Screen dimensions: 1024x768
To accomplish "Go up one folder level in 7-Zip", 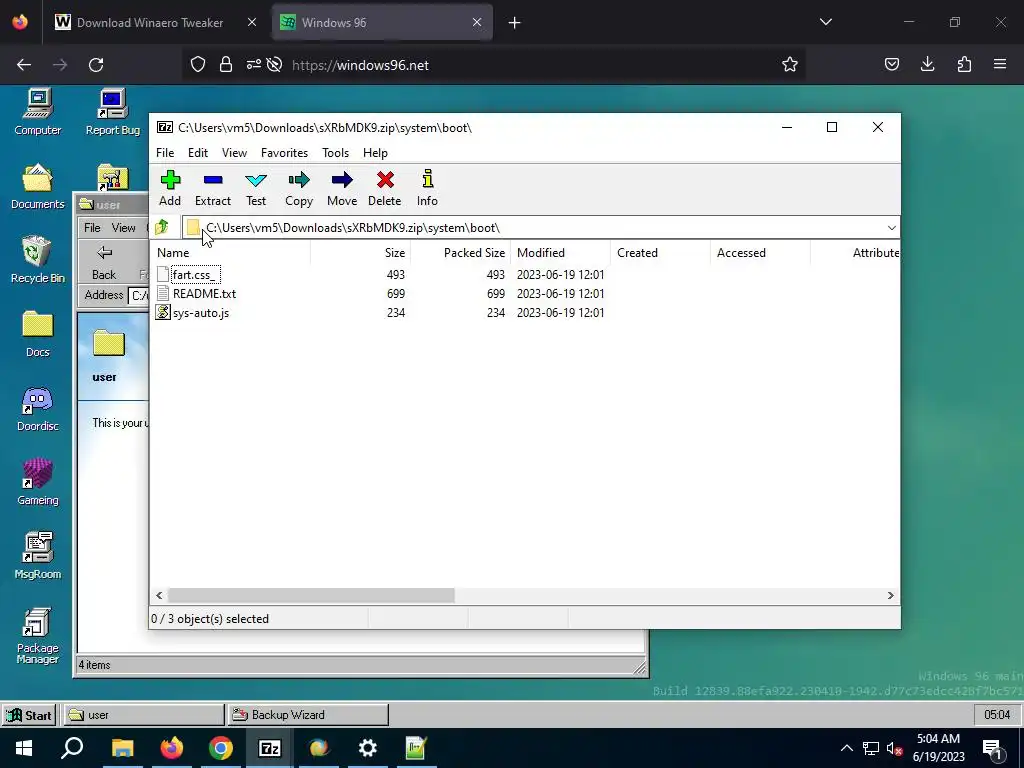I will tap(162, 227).
